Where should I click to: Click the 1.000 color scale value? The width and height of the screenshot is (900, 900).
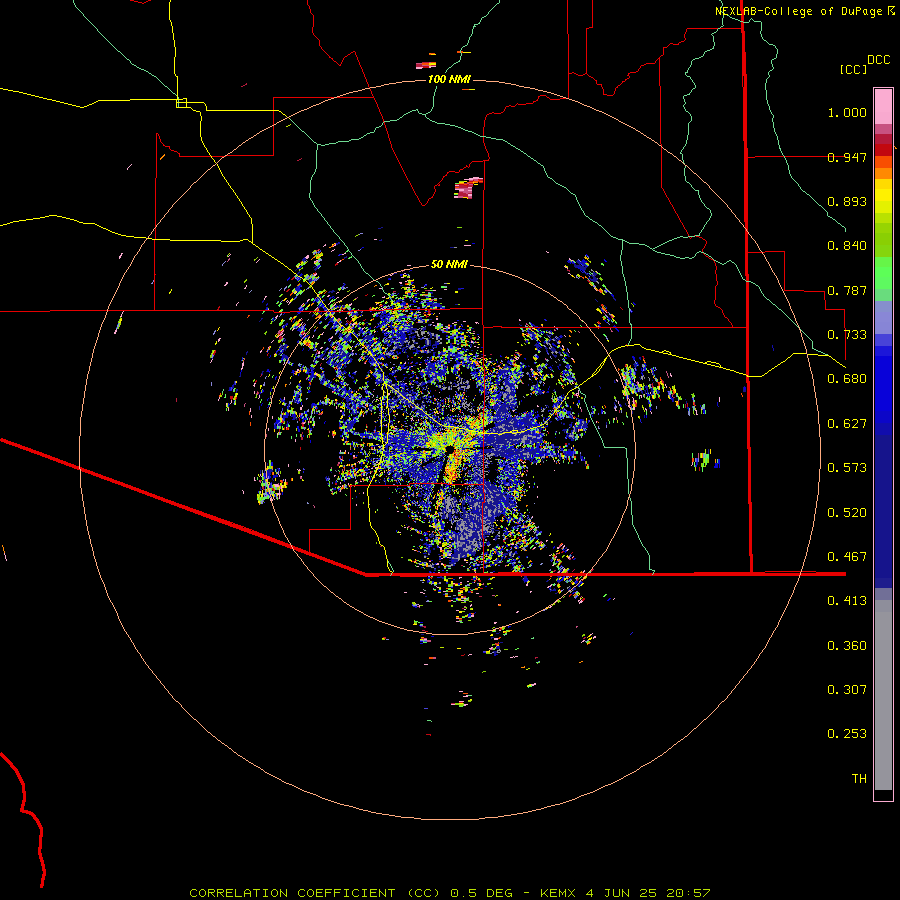847,112
